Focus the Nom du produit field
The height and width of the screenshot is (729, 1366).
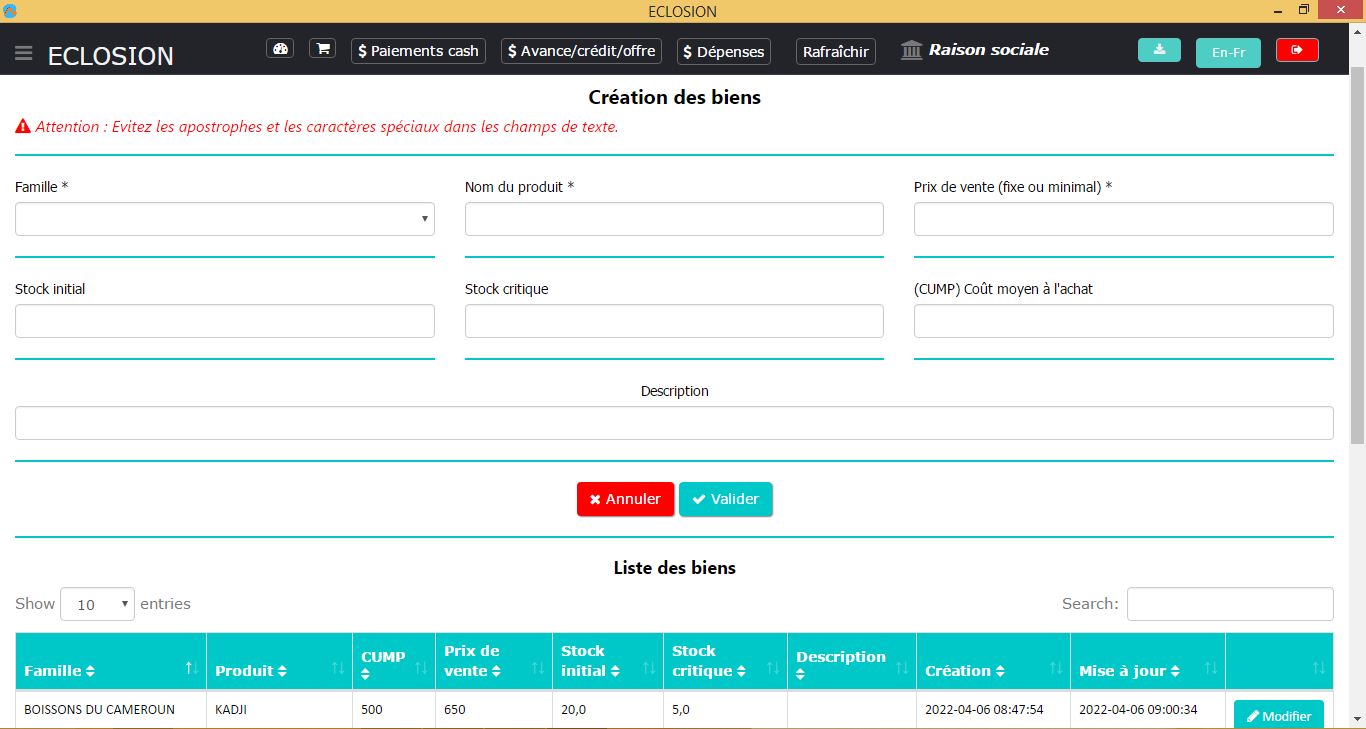pos(674,219)
